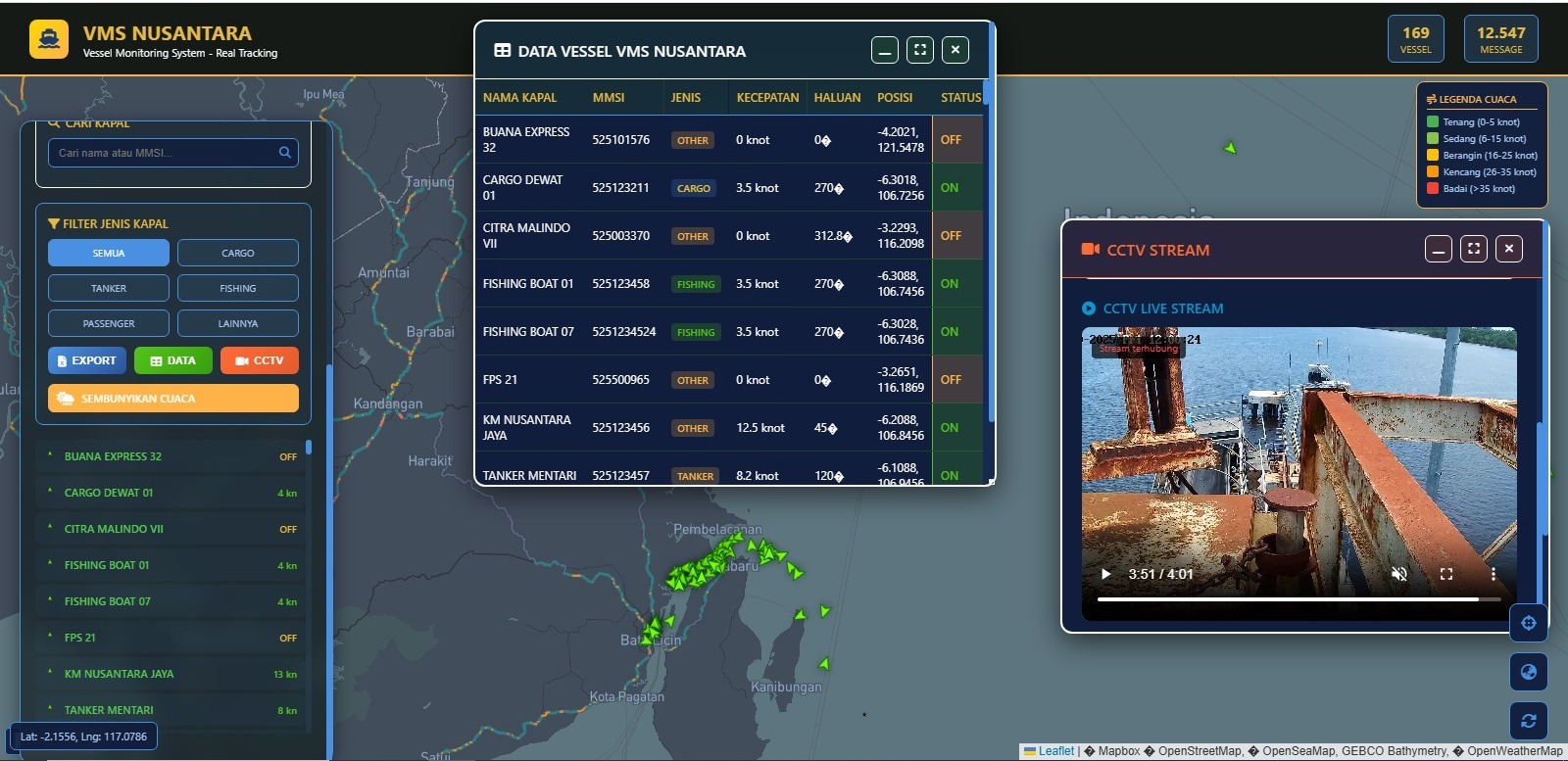This screenshot has height=761, width=1568.
Task: Open the CCTV button in filter panel
Action: coord(260,360)
